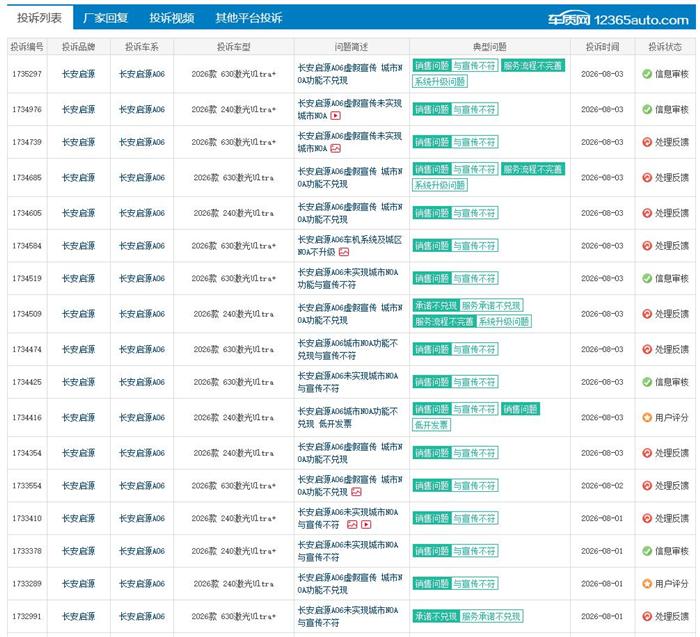Image resolution: width=700 pixels, height=637 pixels.
Task: Click the 与宣传不符 tag in row 1734474
Action: pyautogui.click(x=474, y=349)
